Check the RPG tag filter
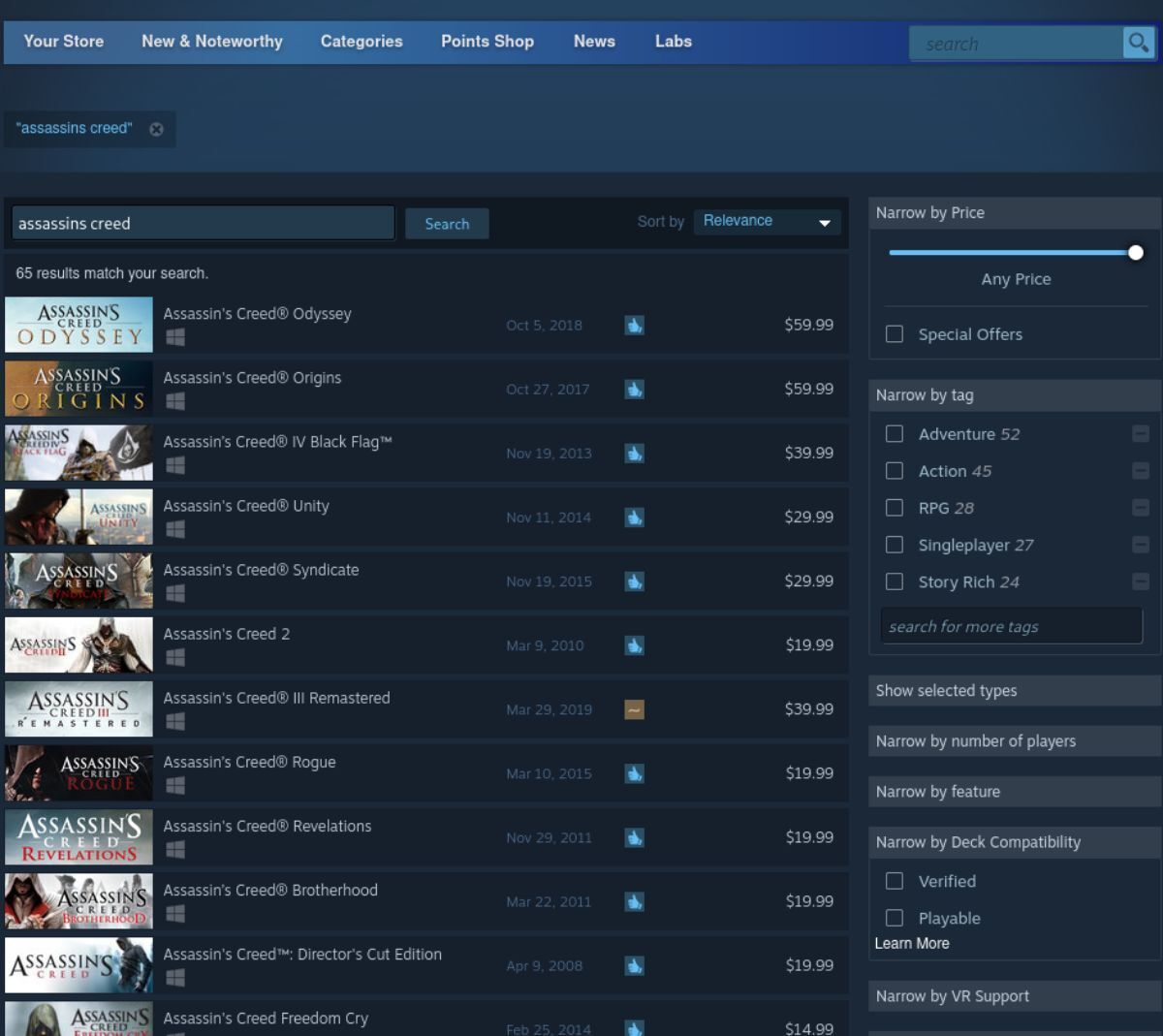Viewport: 1163px width, 1036px height. tap(895, 508)
